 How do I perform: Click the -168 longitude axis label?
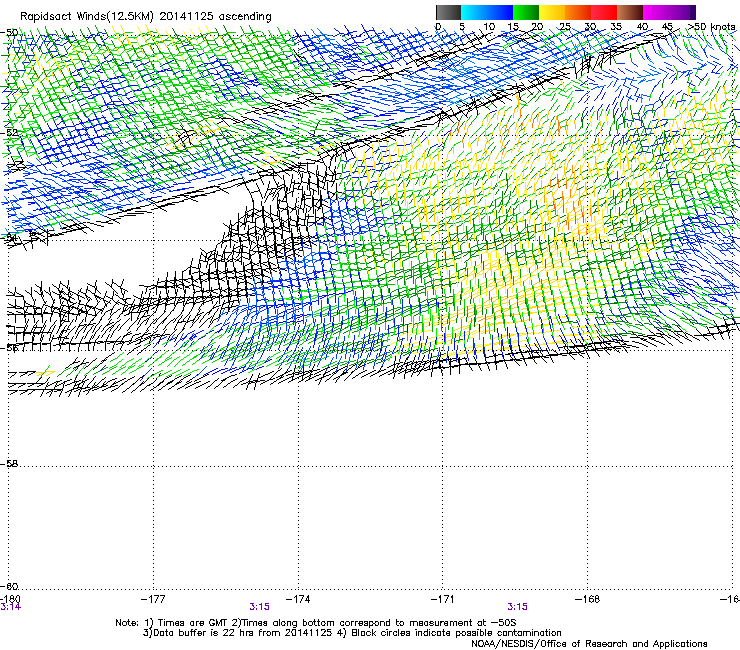tap(588, 599)
